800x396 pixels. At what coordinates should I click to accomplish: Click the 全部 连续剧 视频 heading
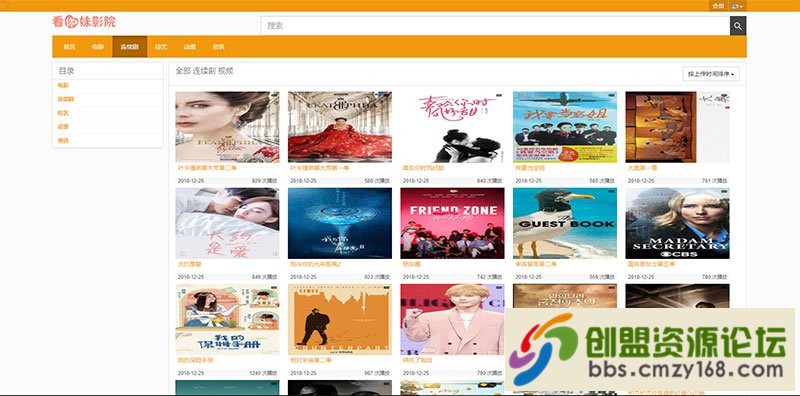(x=205, y=71)
